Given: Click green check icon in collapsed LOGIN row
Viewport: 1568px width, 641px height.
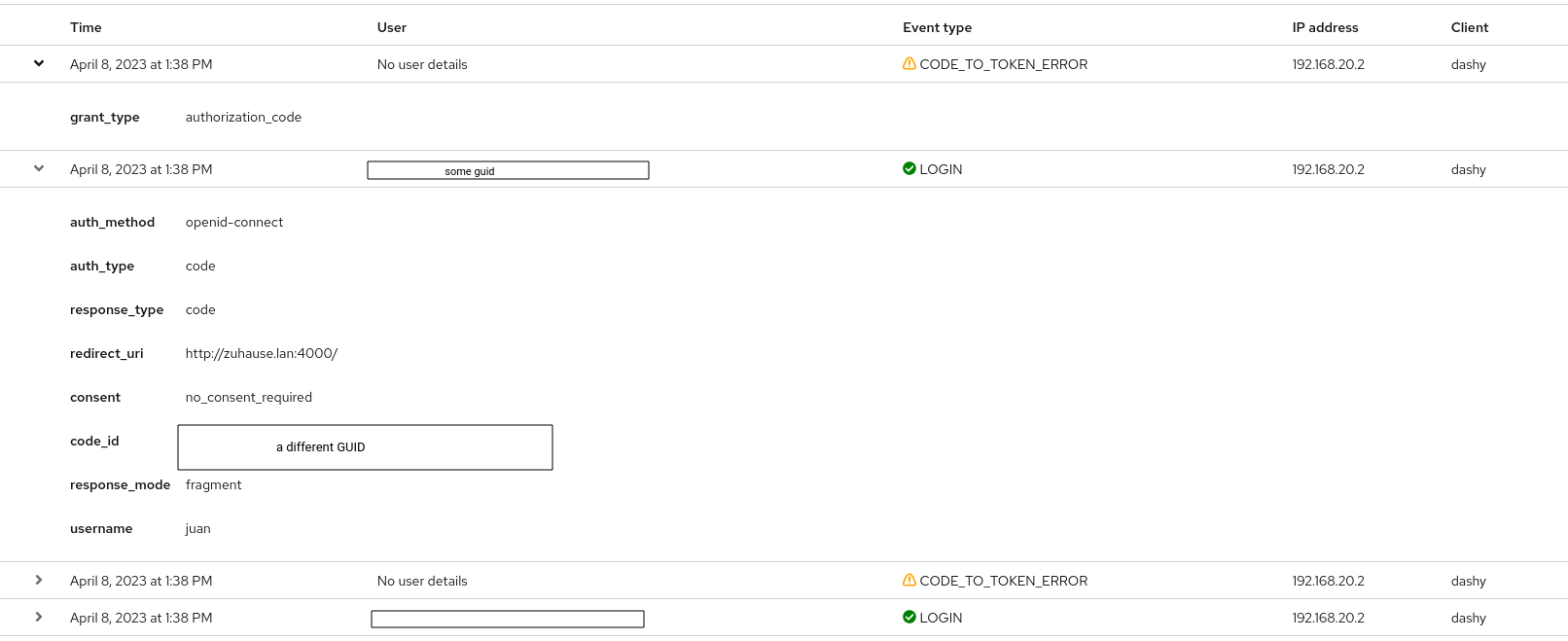Looking at the screenshot, I should click(909, 618).
